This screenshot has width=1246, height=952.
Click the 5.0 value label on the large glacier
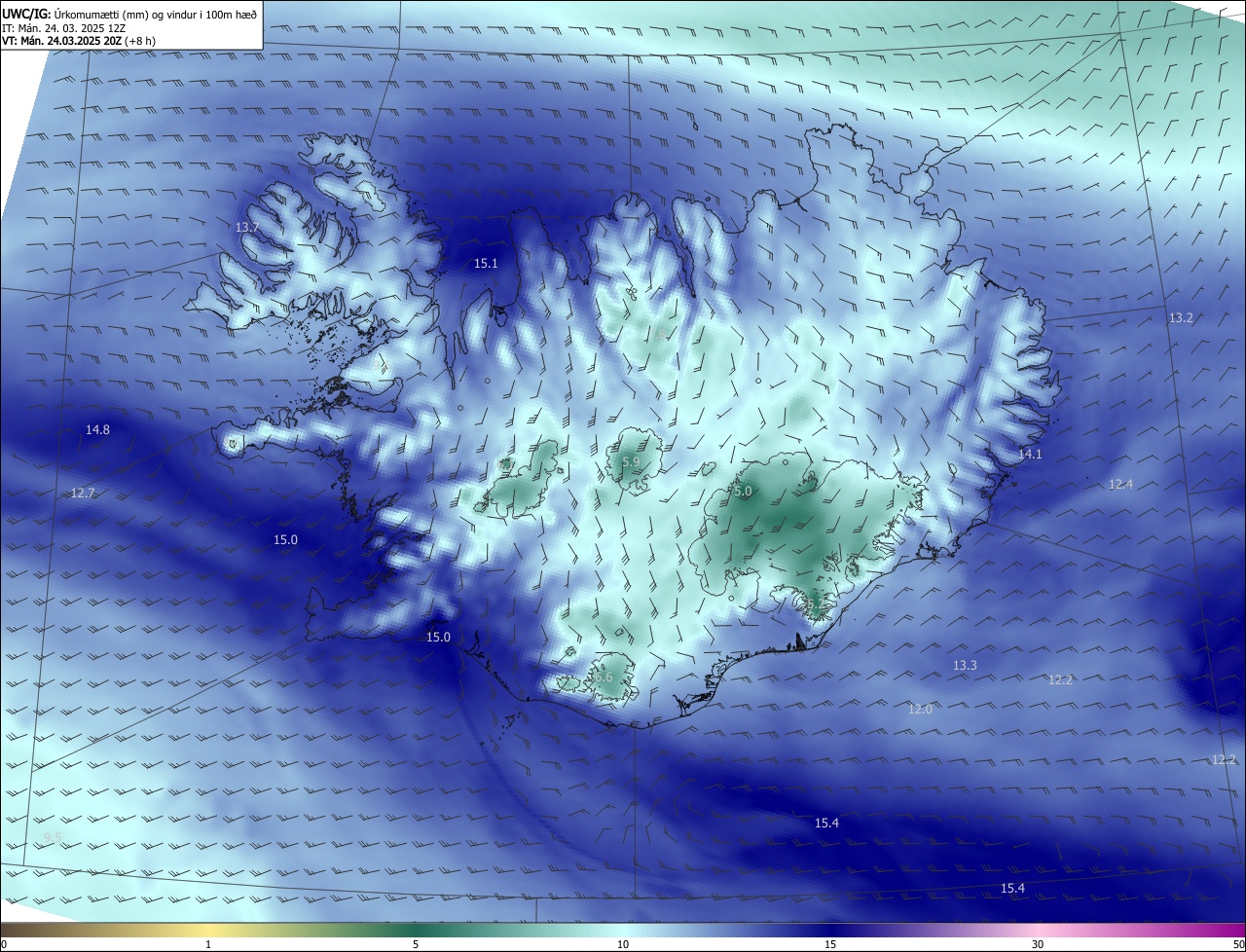[x=743, y=493]
